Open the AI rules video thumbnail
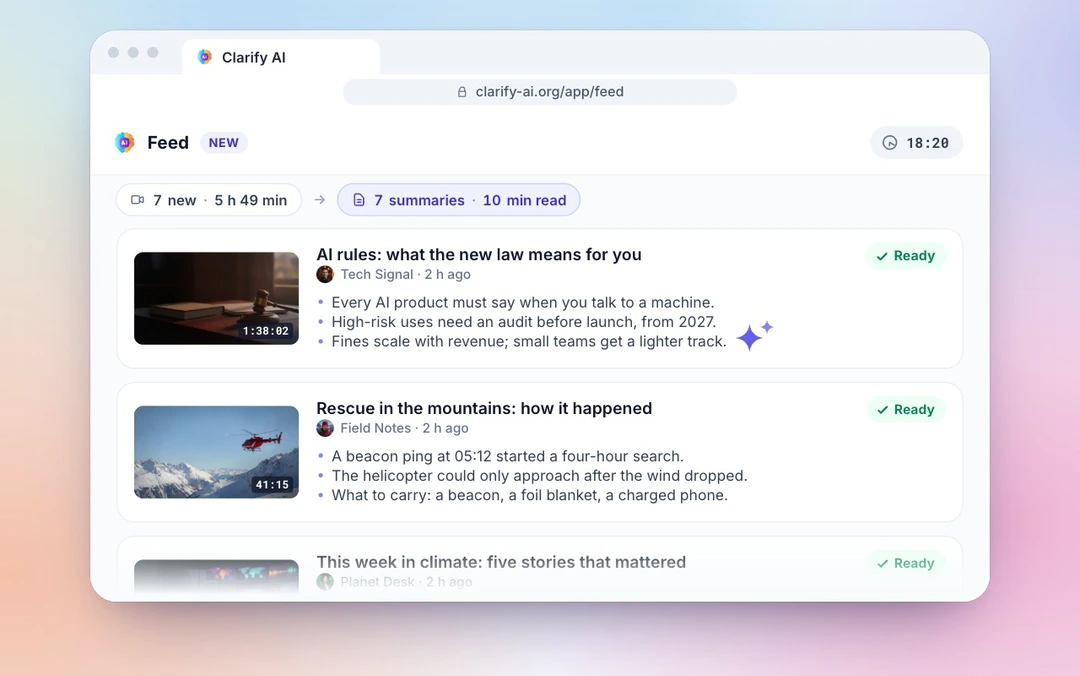This screenshot has width=1080, height=676. 216,298
